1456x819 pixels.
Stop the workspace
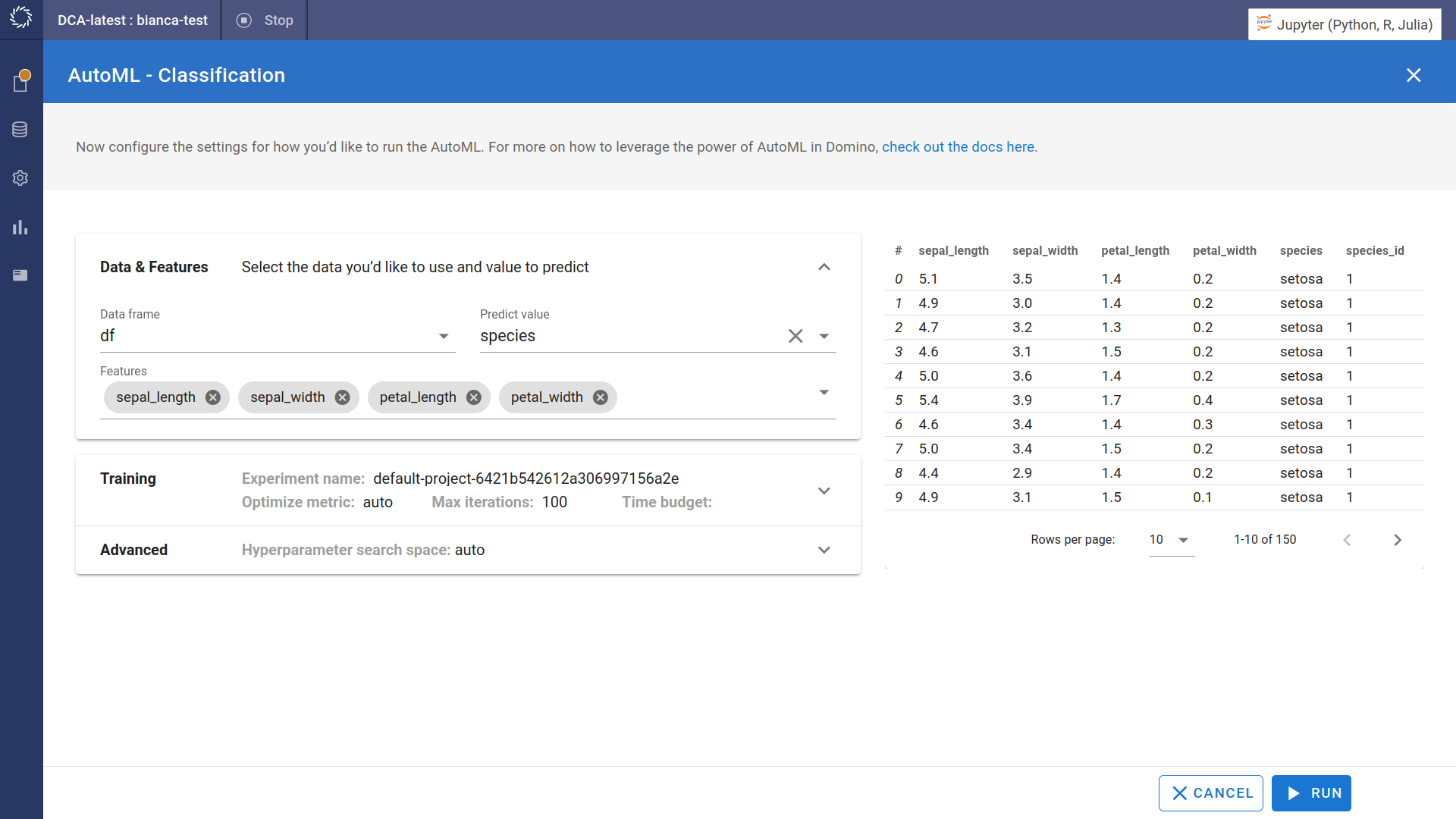click(265, 20)
